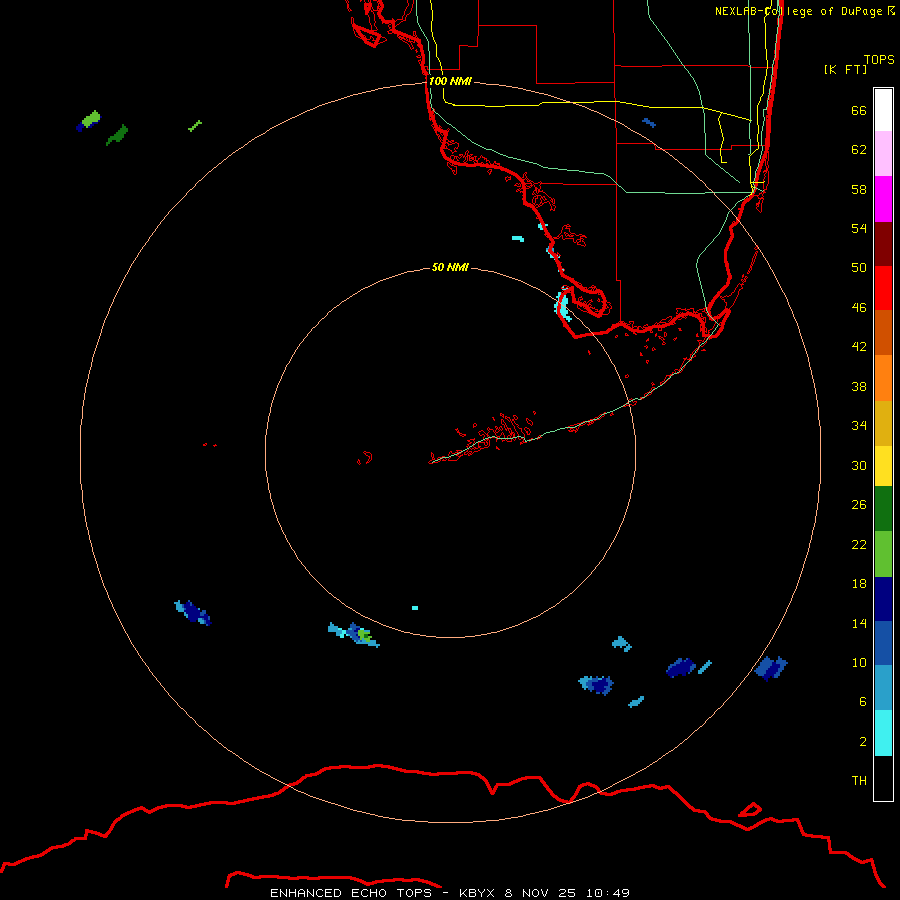Click the legend value 22
The height and width of the screenshot is (900, 900).
click(859, 544)
